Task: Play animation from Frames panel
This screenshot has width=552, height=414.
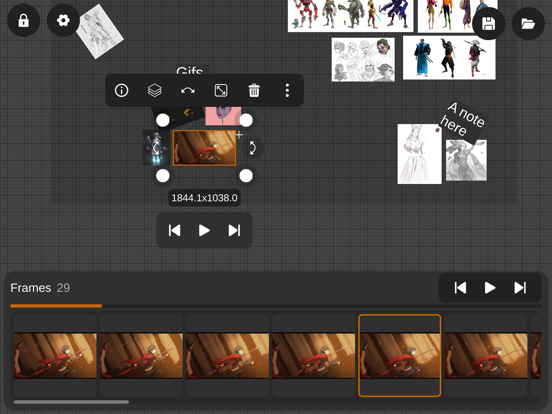Action: [x=490, y=288]
